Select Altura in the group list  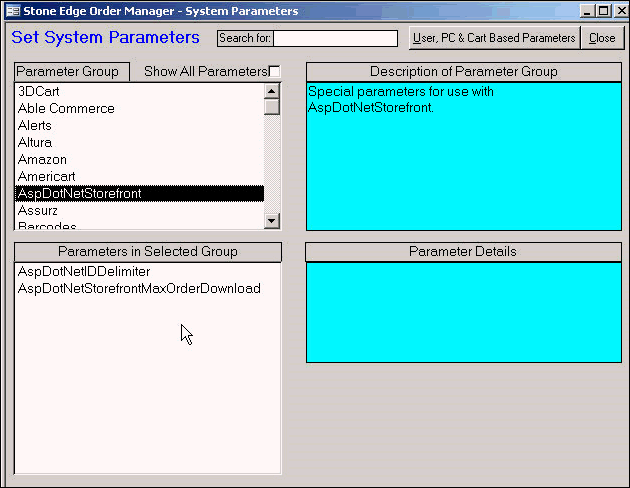[x=139, y=143]
